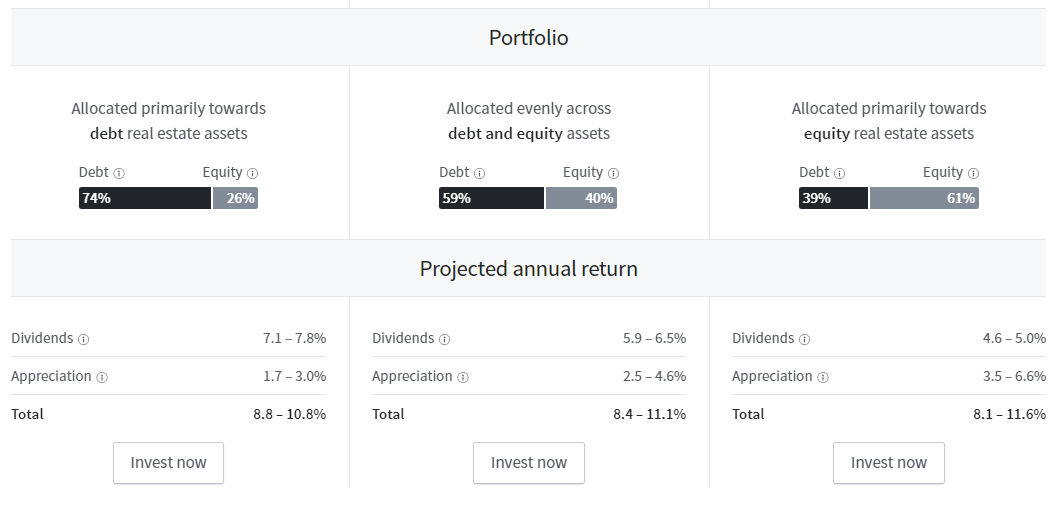Show Appreciation info for 1.7 – 3.0% row
Screen dimensions: 1058x529
point(102,377)
